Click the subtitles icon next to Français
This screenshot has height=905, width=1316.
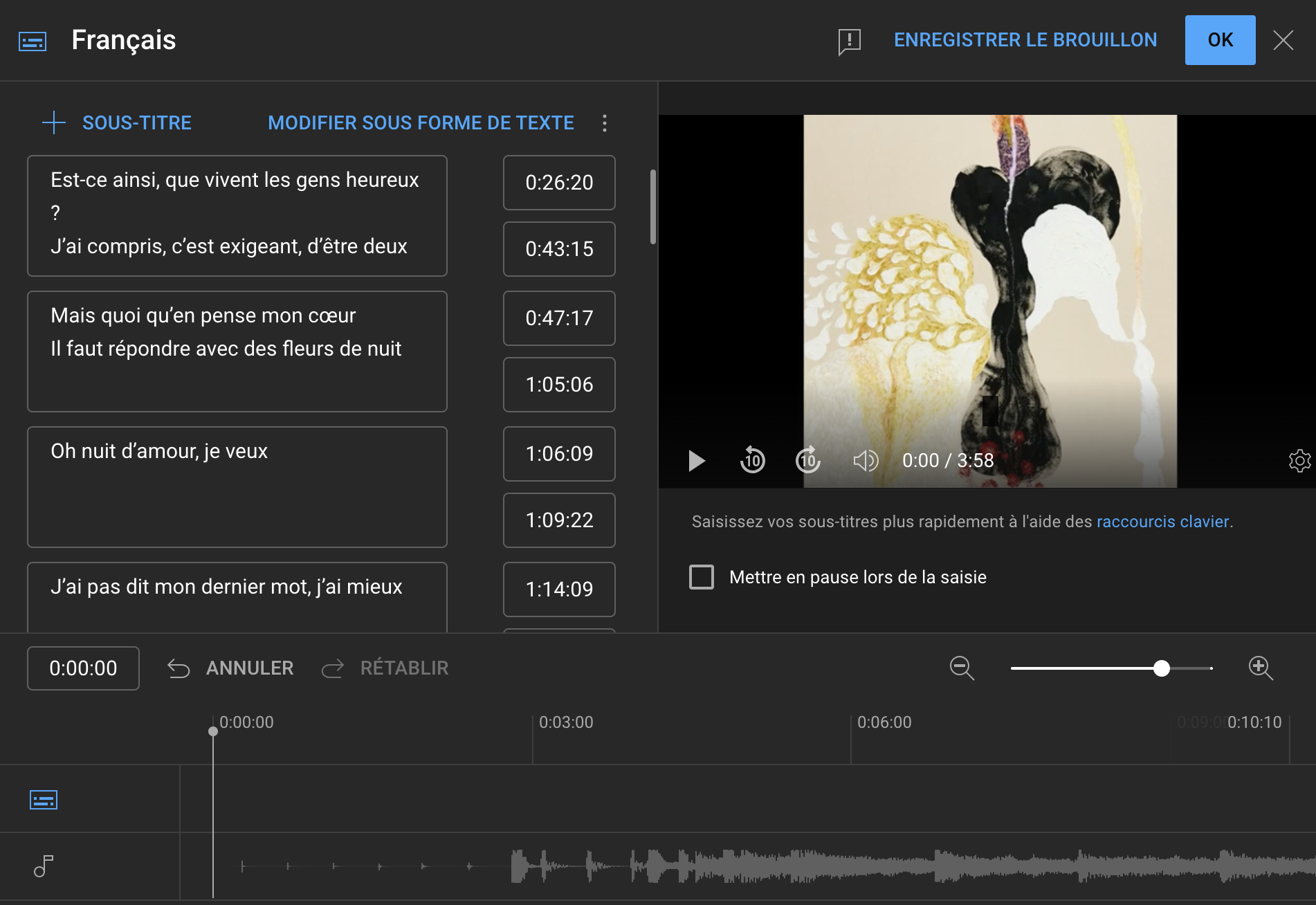click(x=33, y=42)
